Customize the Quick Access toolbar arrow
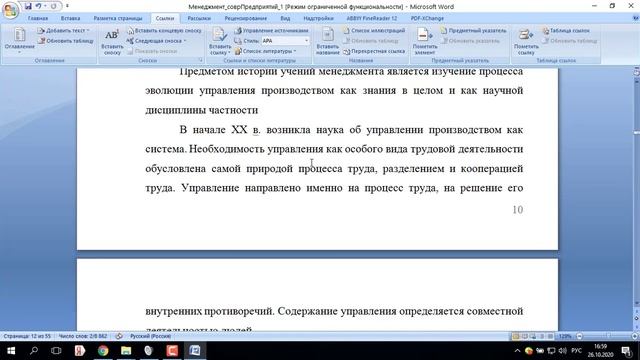Image resolution: width=640 pixels, height=360 pixels. coord(67,6)
